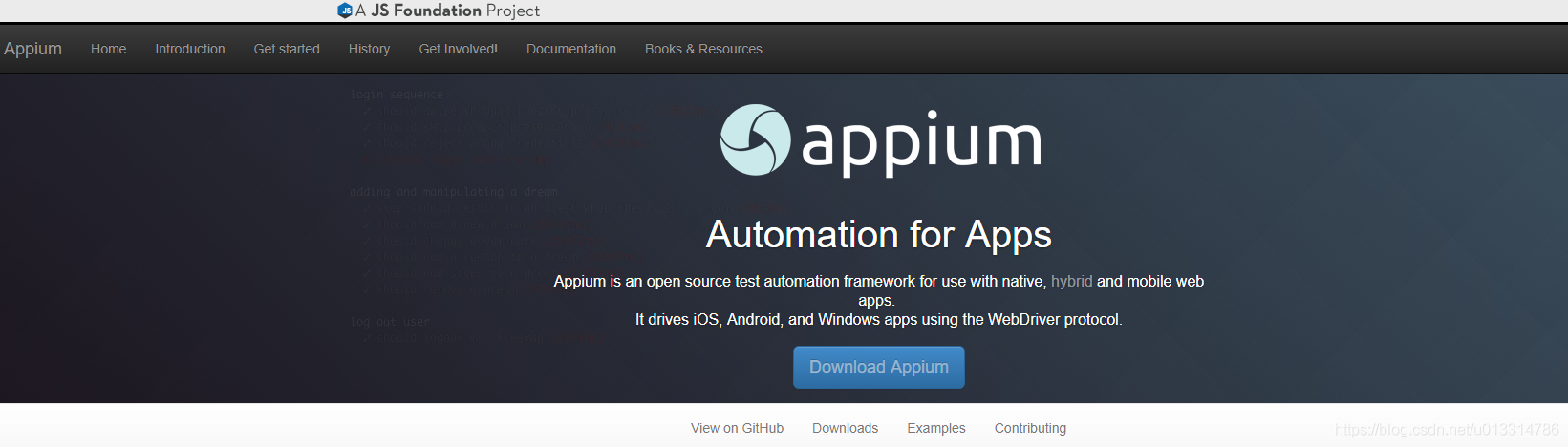The image size is (1568, 447).
Task: Click the Download Appium button
Action: [x=879, y=367]
